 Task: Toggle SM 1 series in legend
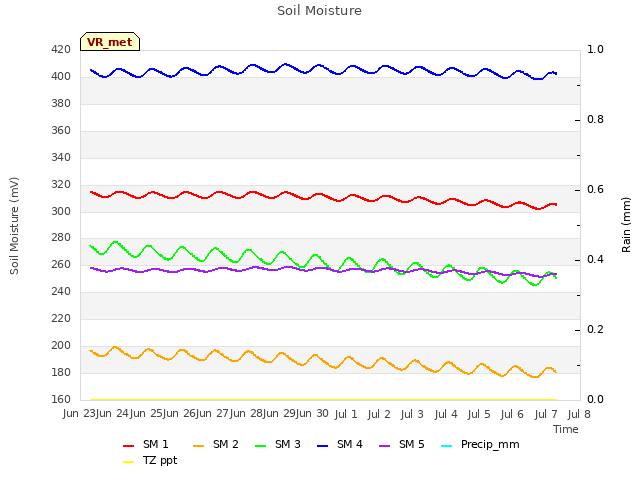(x=145, y=444)
